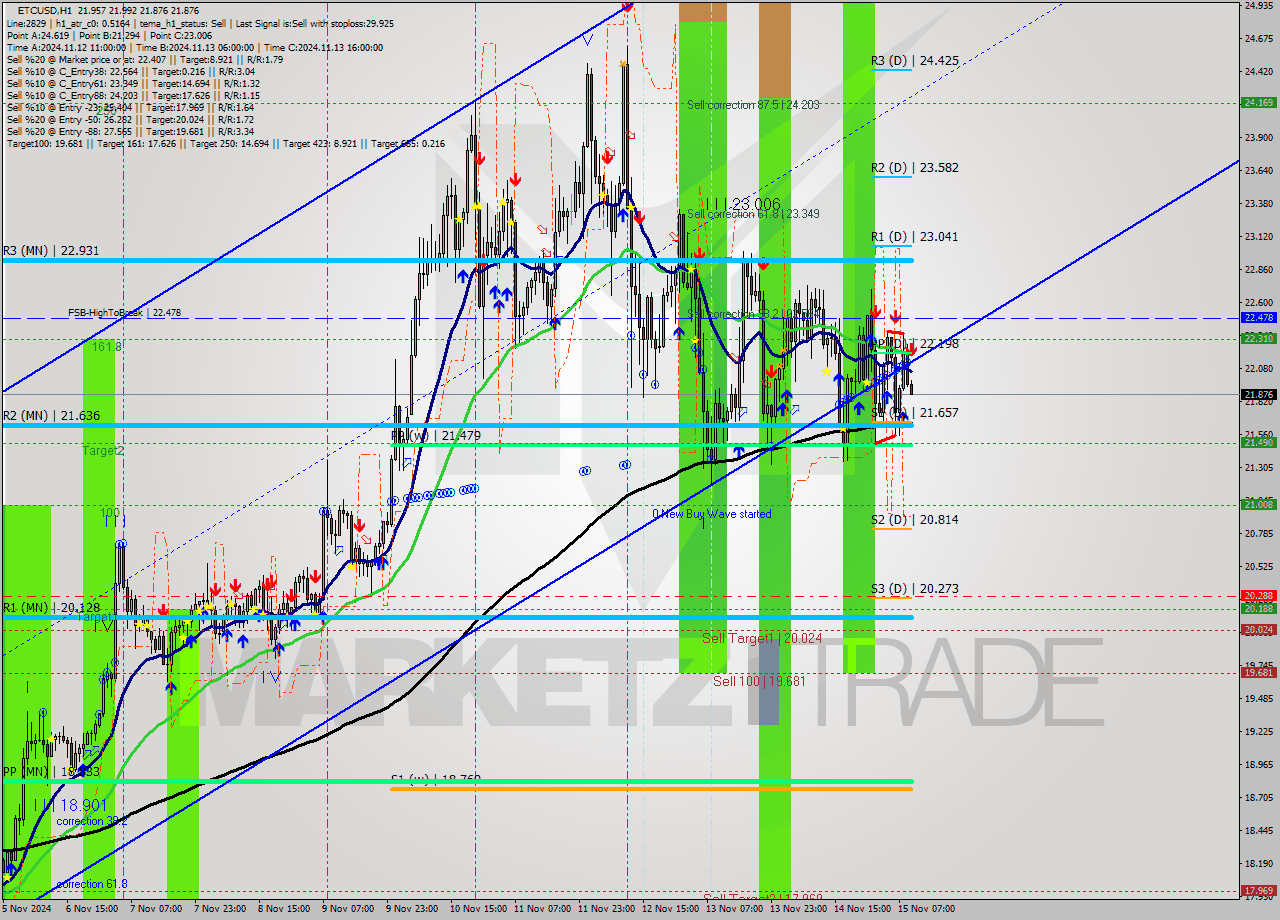Image resolution: width=1280 pixels, height=920 pixels.
Task: Click the 17.969 red price tag
Action: [x=1258, y=890]
